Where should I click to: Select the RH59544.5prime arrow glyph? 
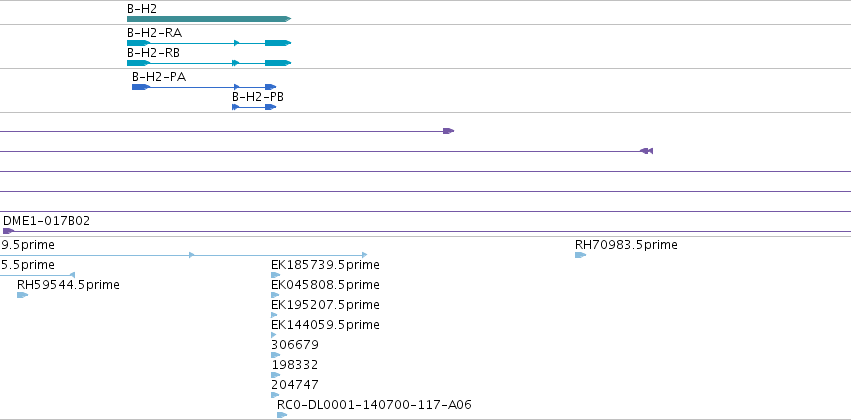(22, 295)
